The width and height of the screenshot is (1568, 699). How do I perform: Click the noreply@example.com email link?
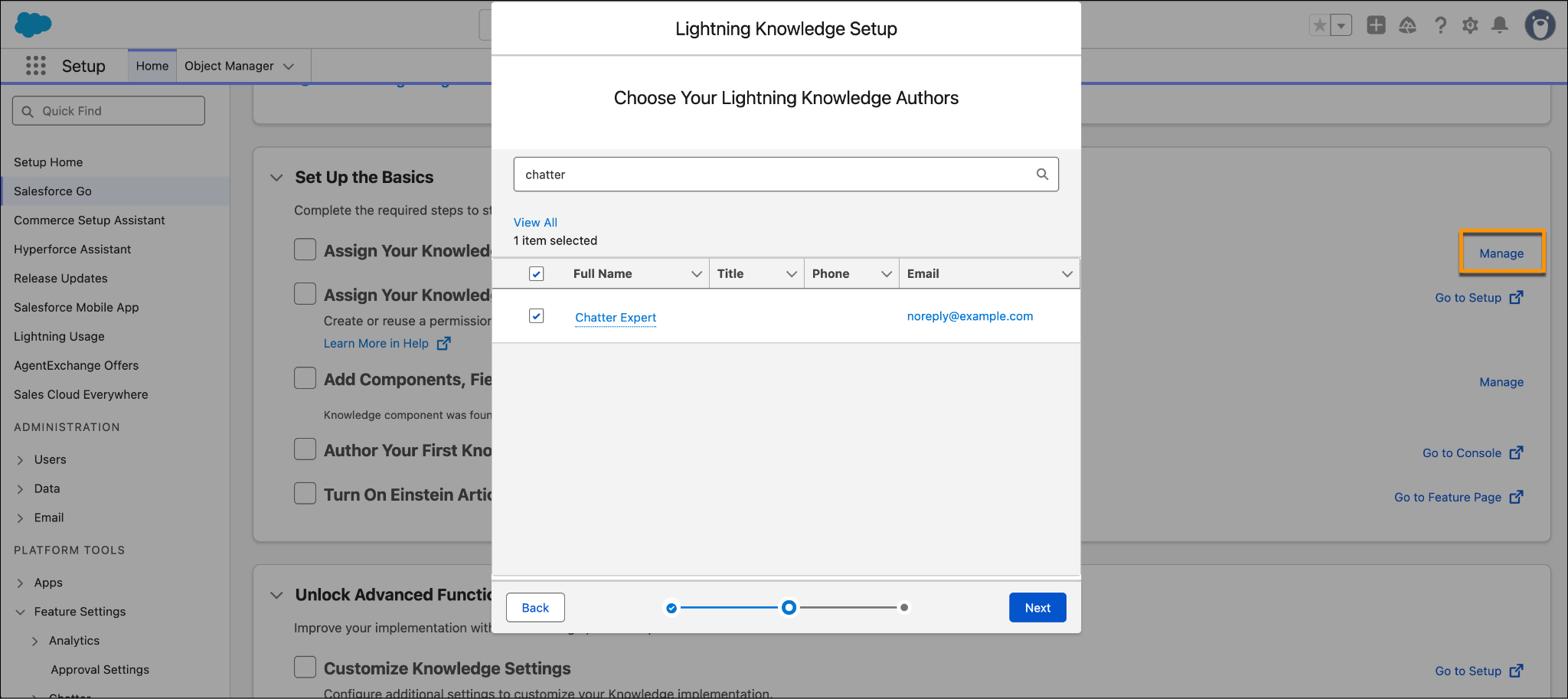(970, 316)
